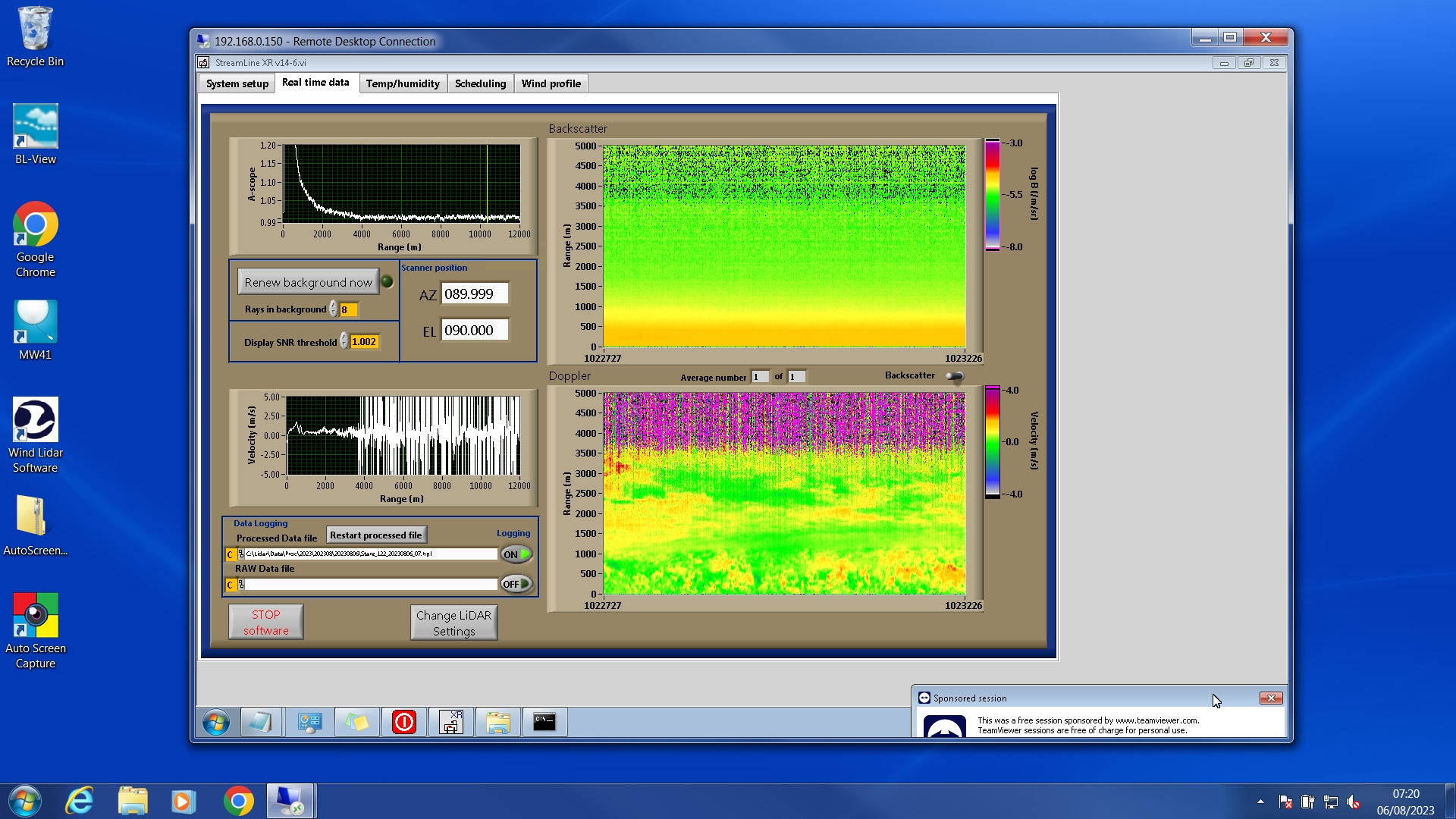Switch to Temp/humidity tab

click(x=403, y=83)
